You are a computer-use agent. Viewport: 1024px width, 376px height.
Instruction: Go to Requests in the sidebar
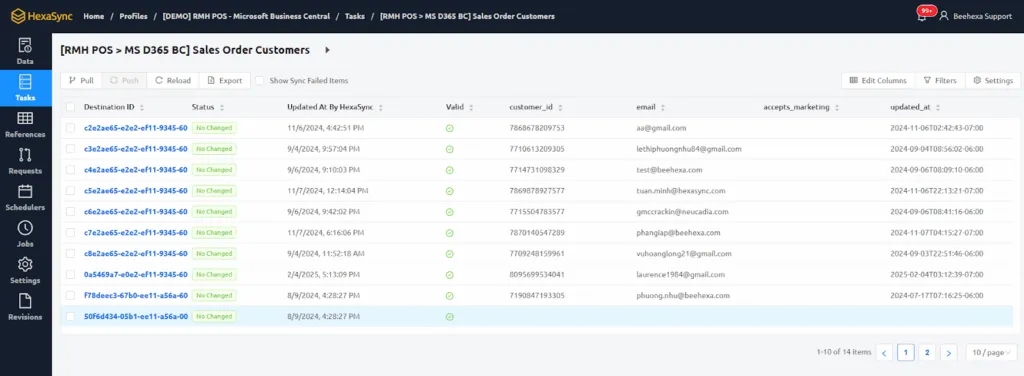(x=25, y=161)
